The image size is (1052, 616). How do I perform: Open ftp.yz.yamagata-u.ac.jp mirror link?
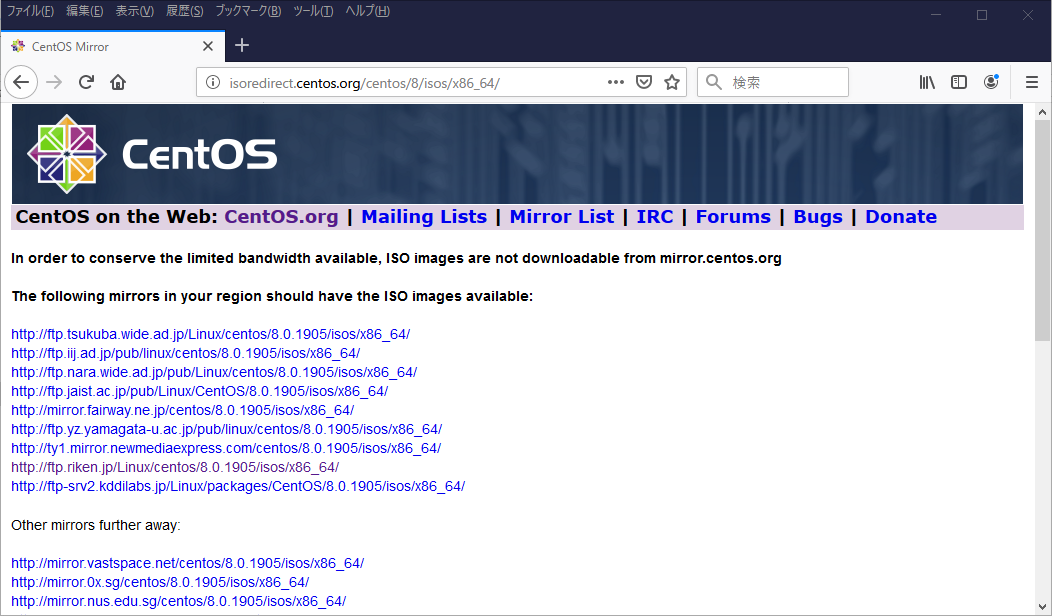point(227,429)
